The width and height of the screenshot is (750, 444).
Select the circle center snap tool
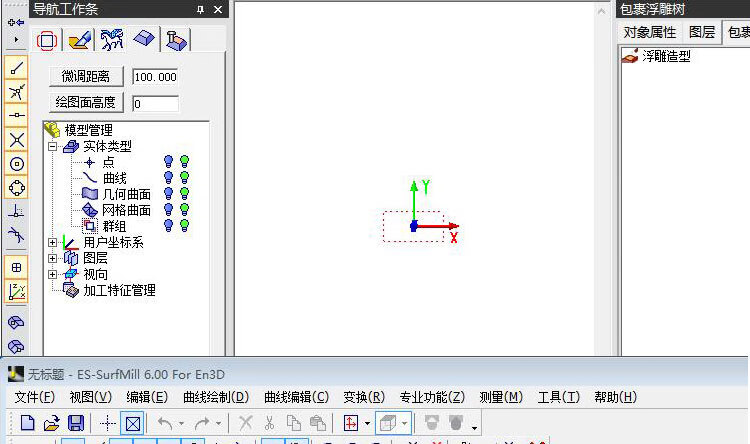coord(17,164)
